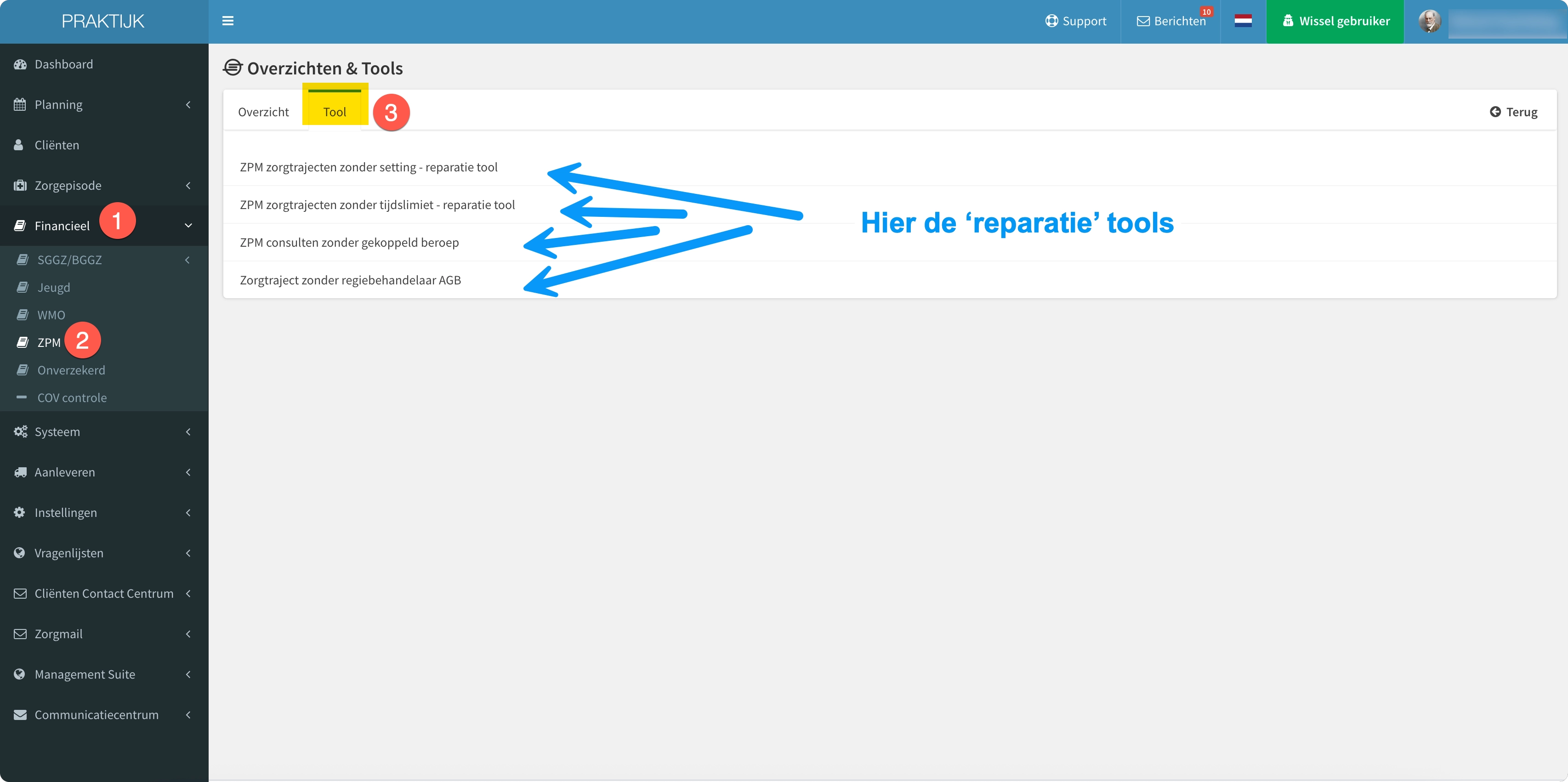Expand the Management Suite chevron

(188, 674)
